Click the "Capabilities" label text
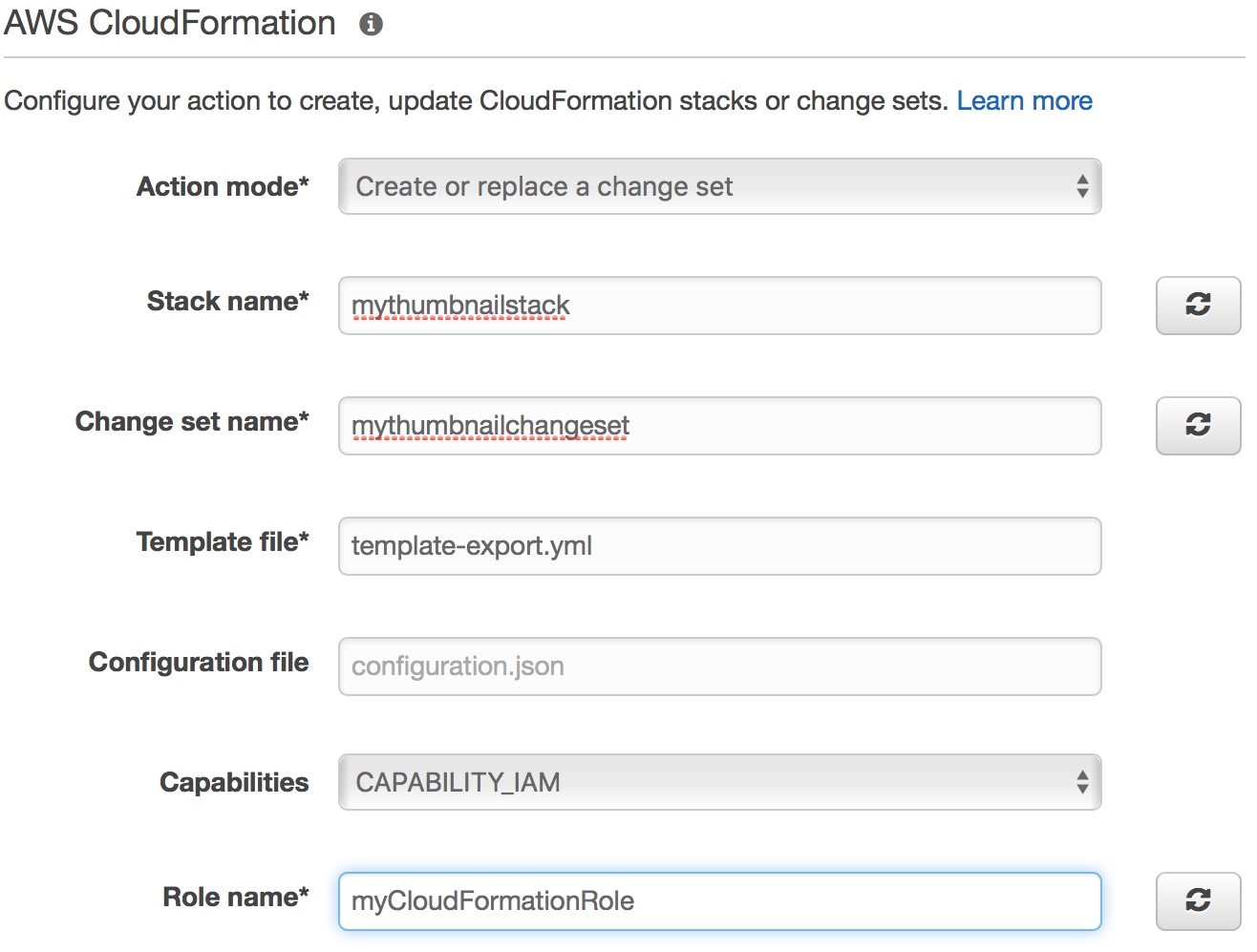Screen dimensions: 1257x952 pyautogui.click(x=234, y=783)
